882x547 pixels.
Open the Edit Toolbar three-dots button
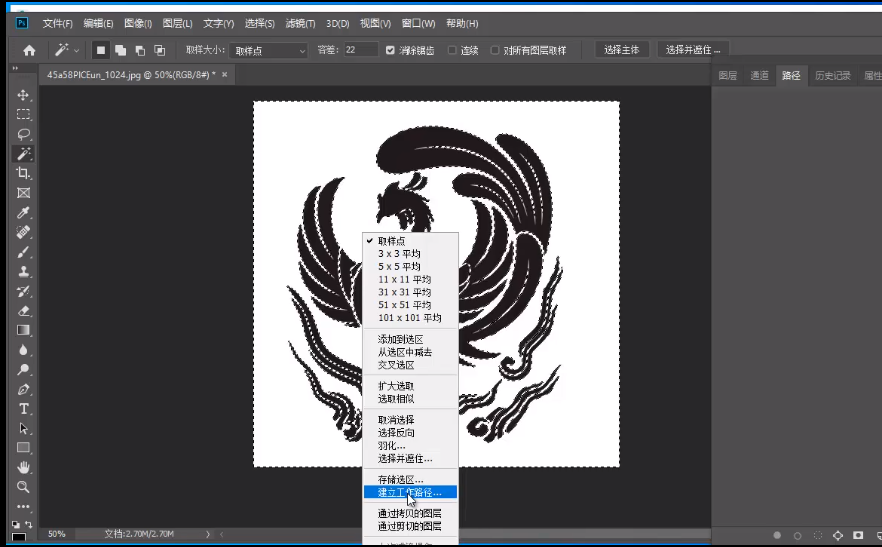(x=23, y=506)
